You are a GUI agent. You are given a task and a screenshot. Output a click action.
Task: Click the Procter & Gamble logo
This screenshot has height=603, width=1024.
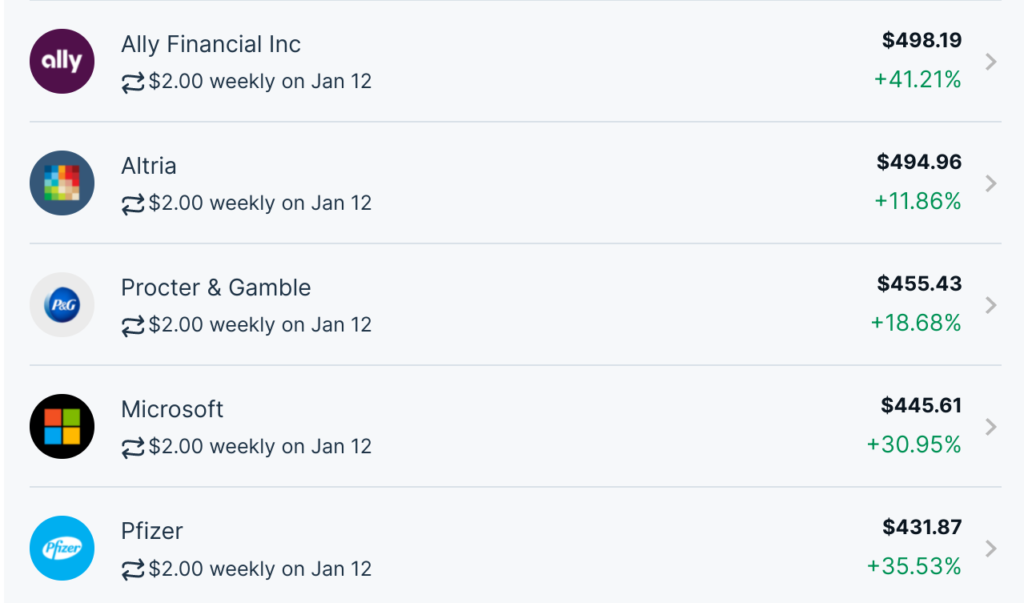(62, 305)
